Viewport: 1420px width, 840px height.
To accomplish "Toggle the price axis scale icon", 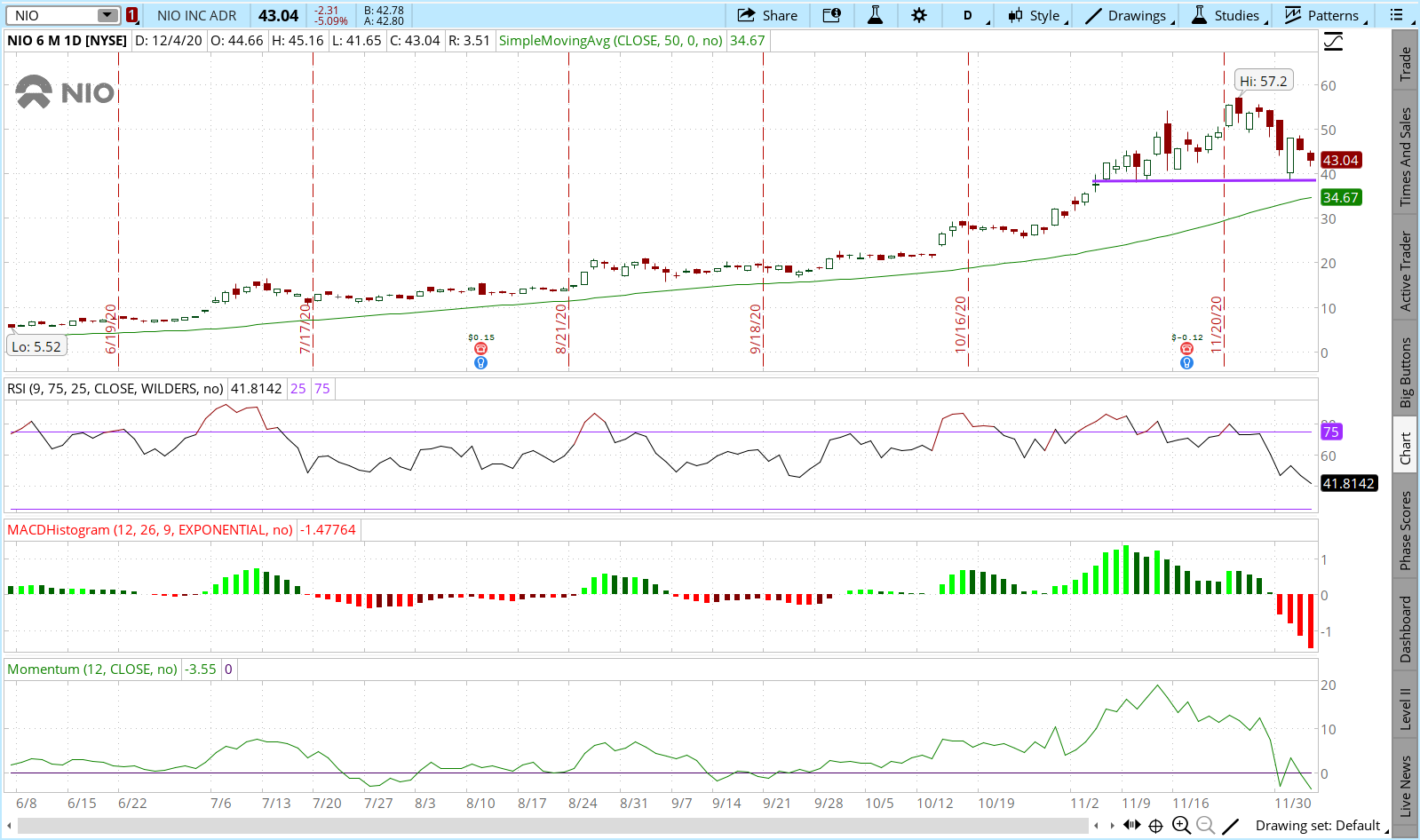I will coord(1333,42).
